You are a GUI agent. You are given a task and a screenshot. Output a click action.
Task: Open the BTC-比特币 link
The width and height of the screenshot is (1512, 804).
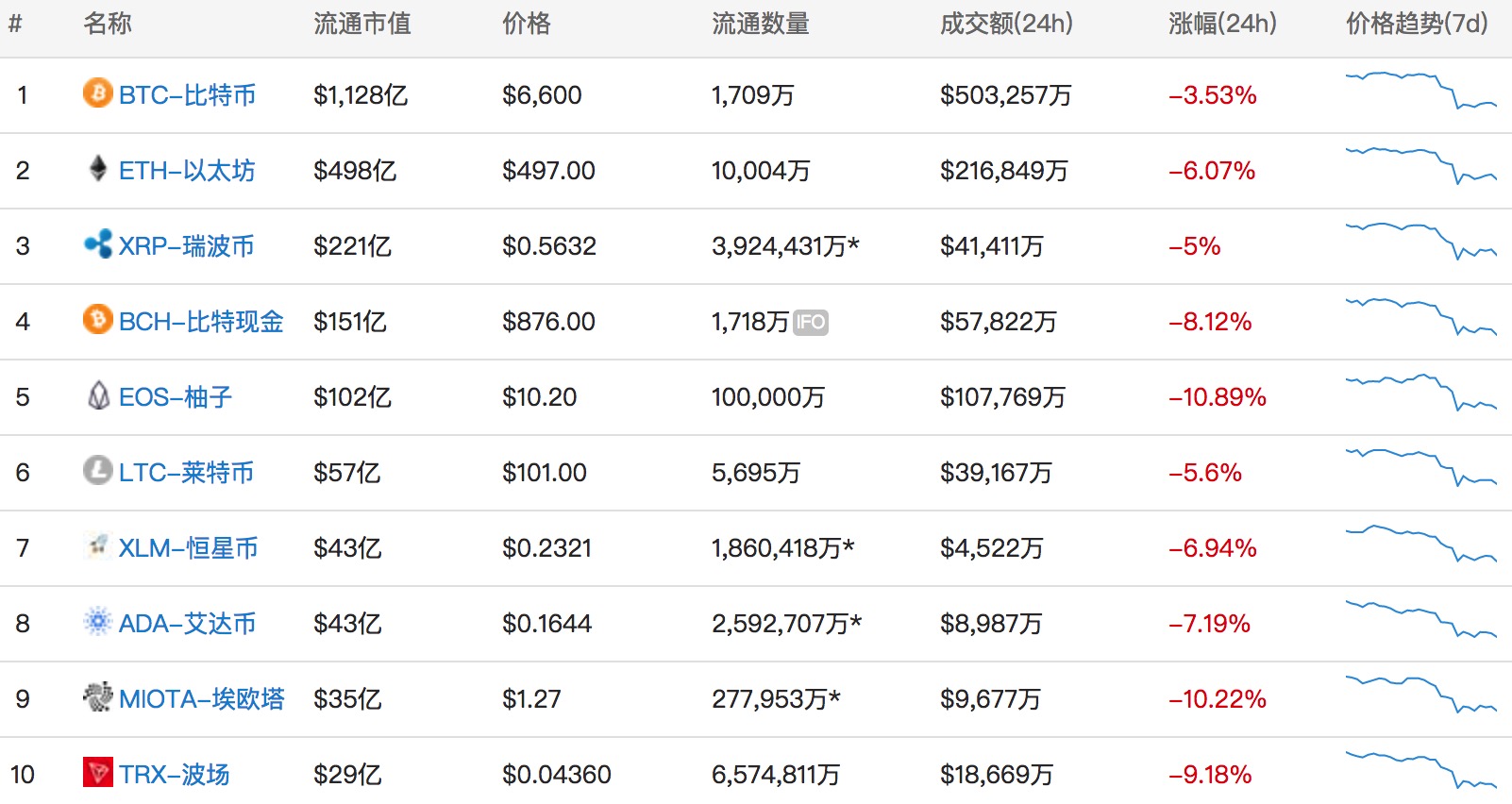[188, 95]
